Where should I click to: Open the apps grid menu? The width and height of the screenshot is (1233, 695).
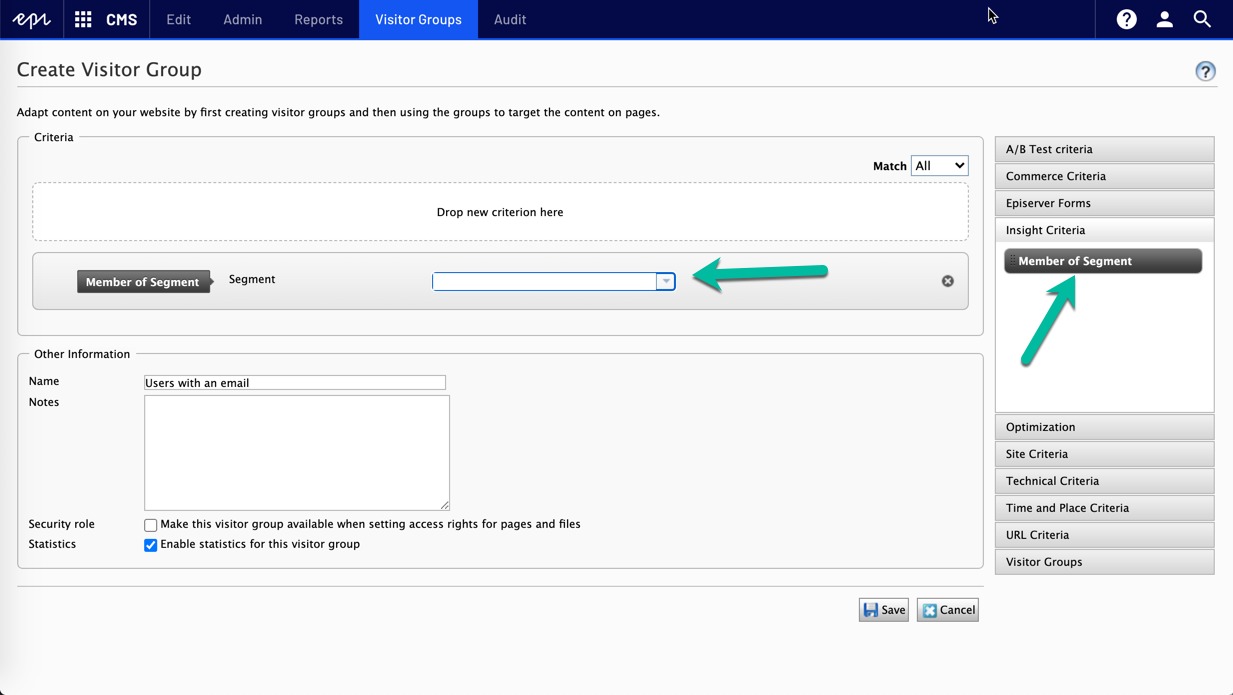[x=83, y=19]
